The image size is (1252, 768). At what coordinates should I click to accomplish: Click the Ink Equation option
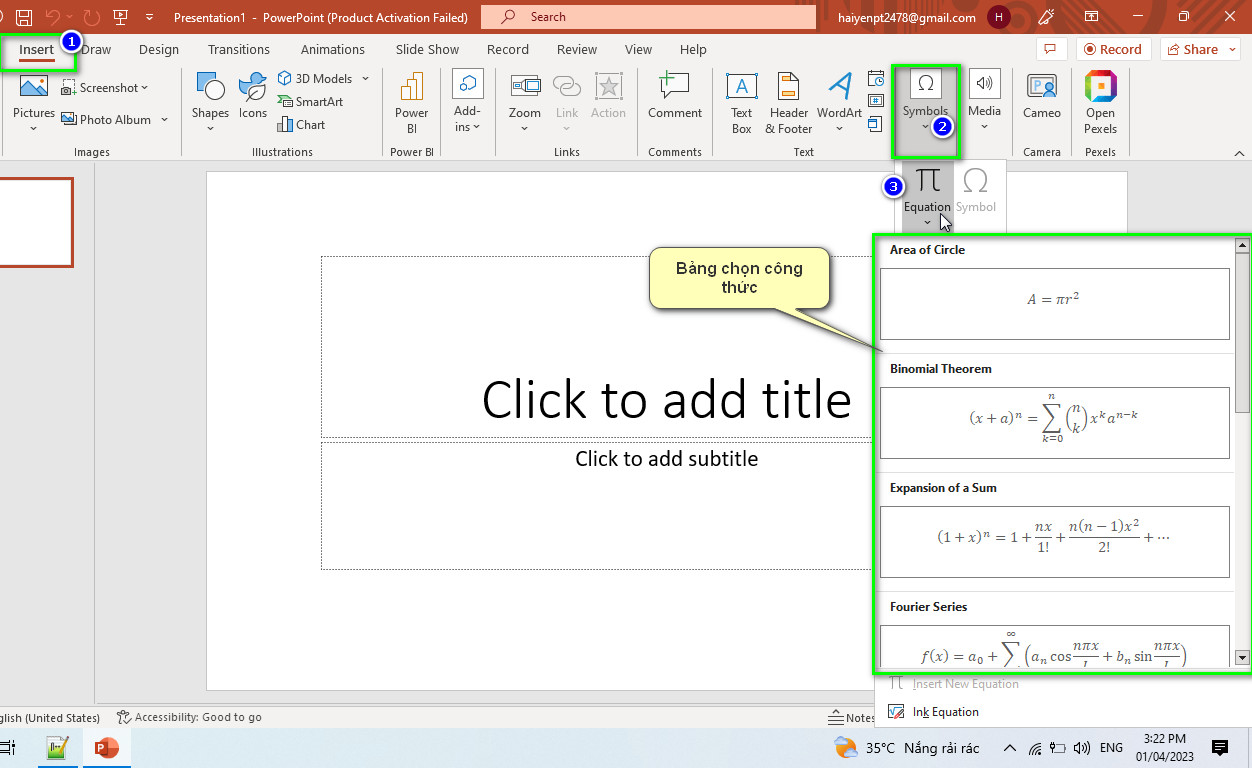(x=934, y=712)
